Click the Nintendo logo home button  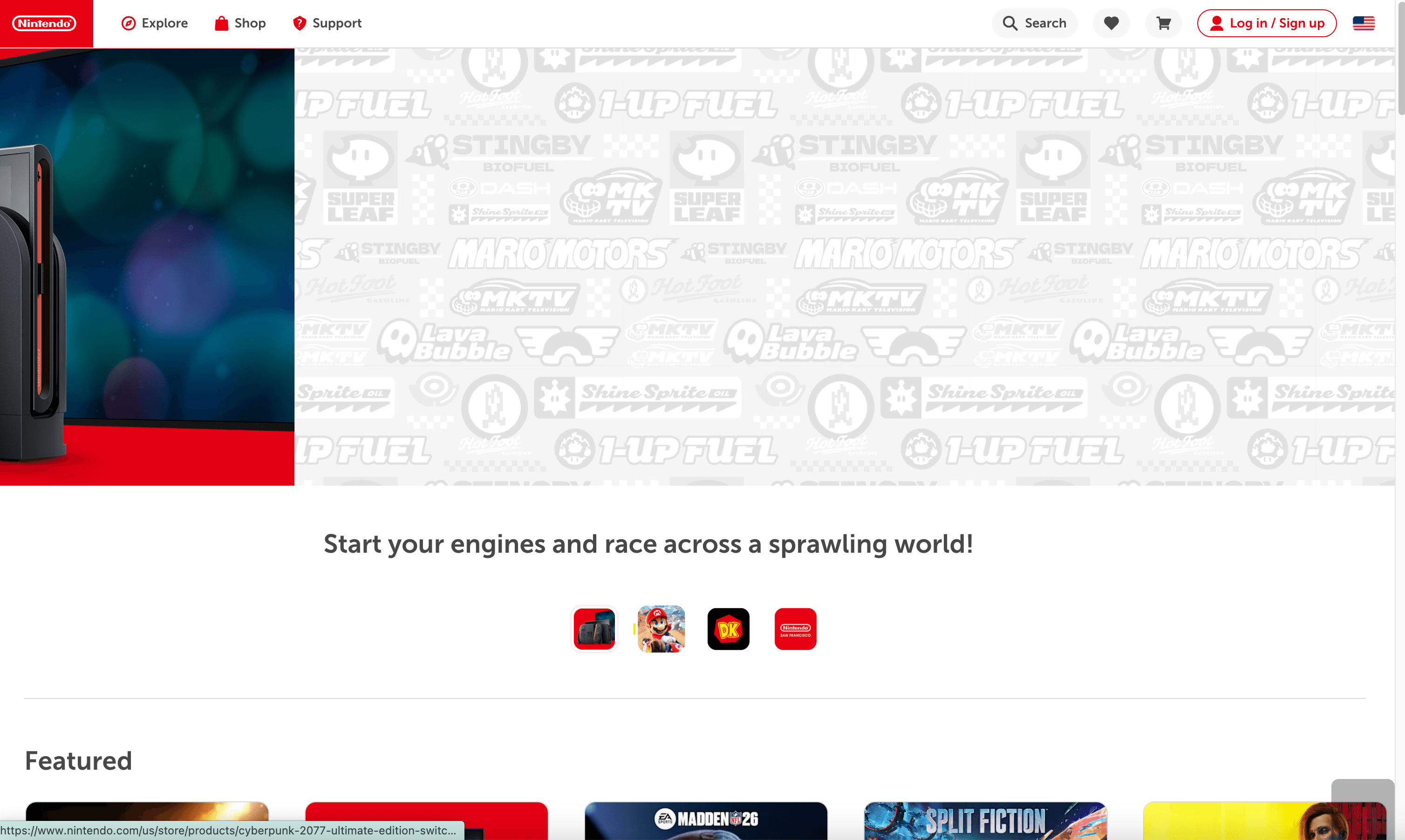click(45, 23)
